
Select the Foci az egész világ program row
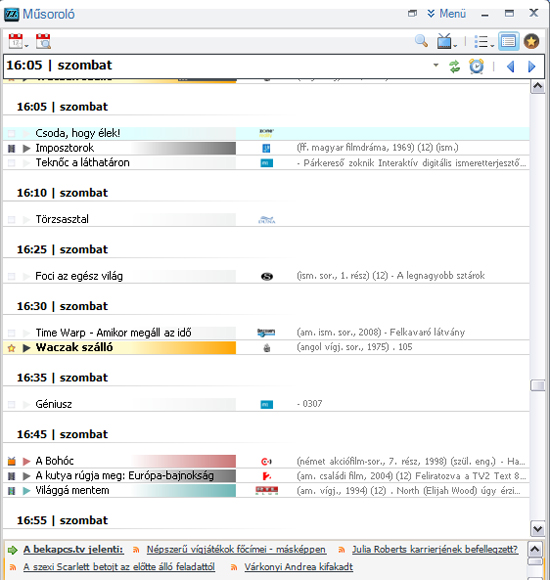(x=266, y=276)
